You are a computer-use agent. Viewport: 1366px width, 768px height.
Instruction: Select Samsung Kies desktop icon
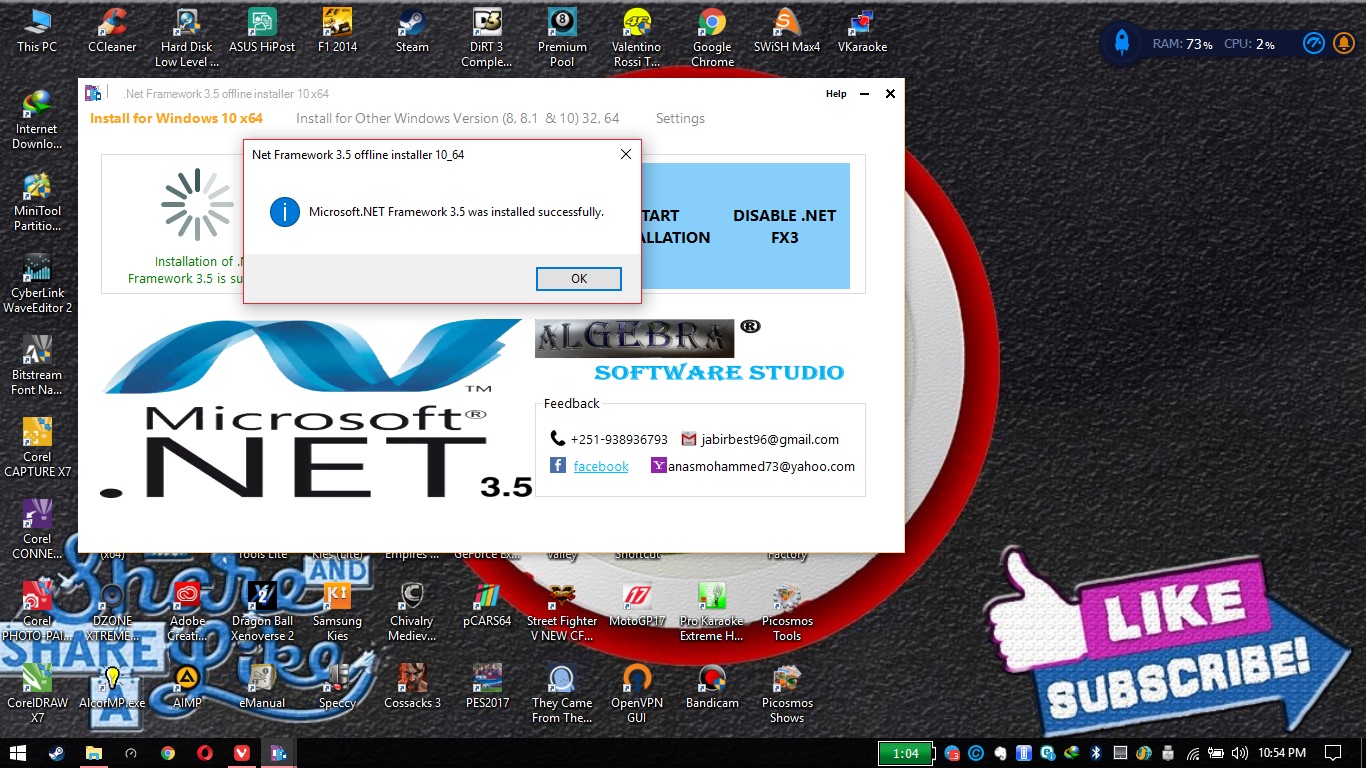pyautogui.click(x=337, y=612)
